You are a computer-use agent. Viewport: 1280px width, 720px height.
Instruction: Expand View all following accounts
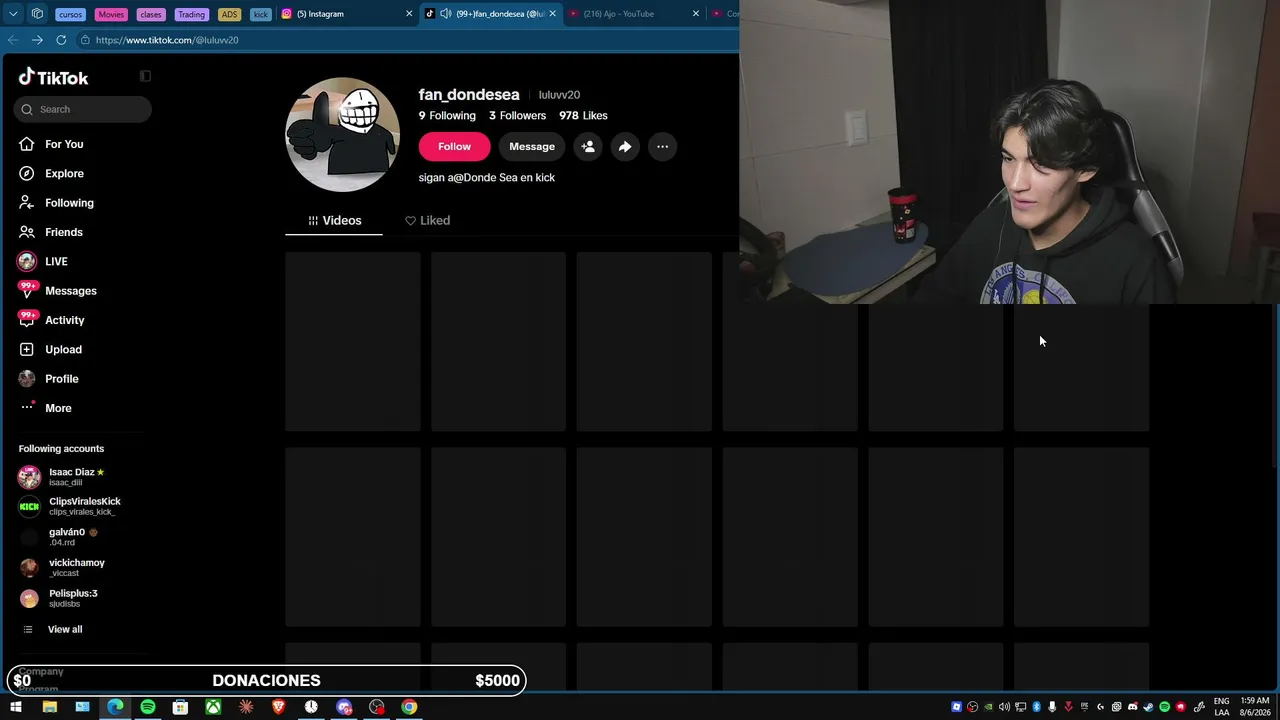[x=65, y=629]
